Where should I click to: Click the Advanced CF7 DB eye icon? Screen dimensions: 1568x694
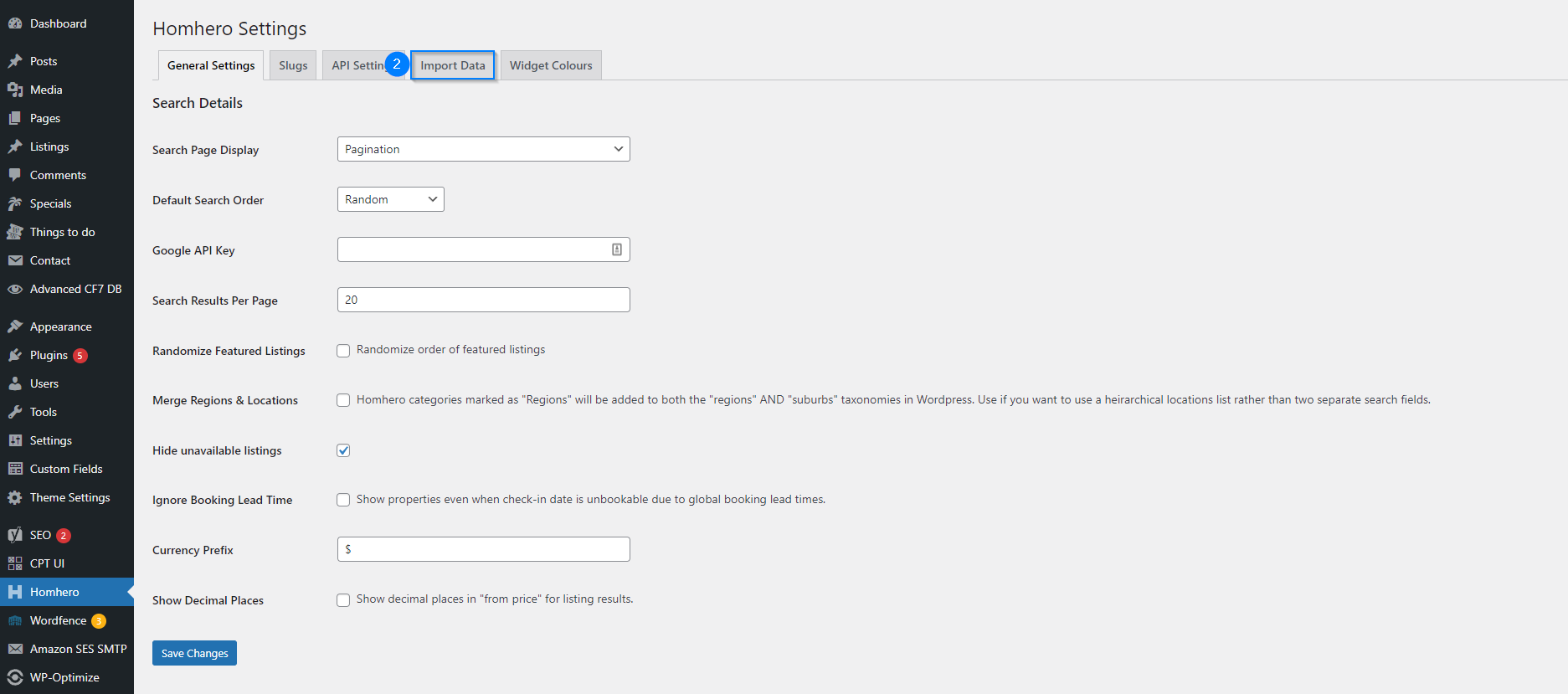[15, 289]
